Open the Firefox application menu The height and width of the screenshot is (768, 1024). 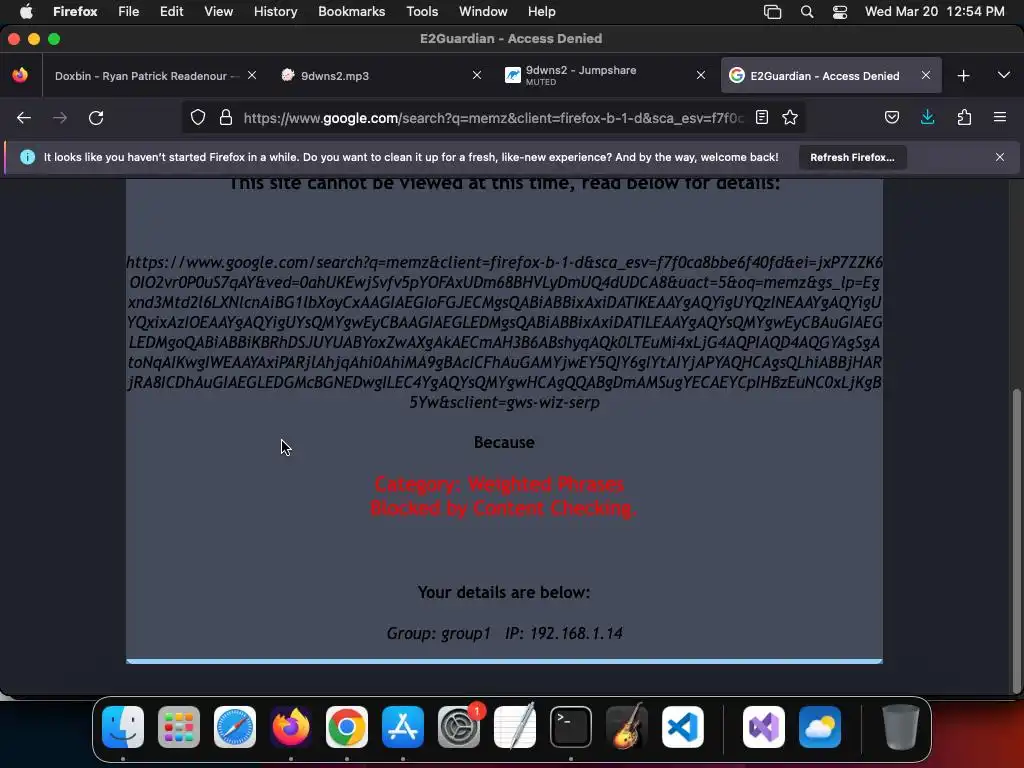tap(75, 12)
